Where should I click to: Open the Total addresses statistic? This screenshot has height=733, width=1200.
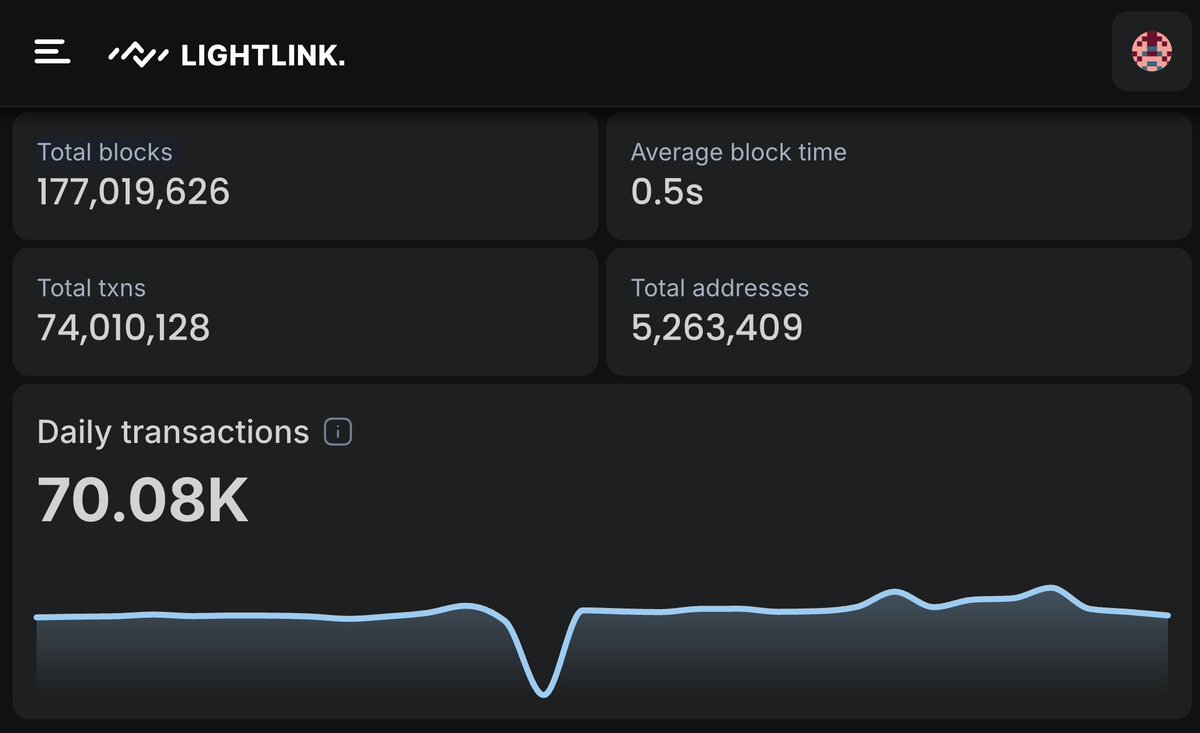tap(898, 311)
